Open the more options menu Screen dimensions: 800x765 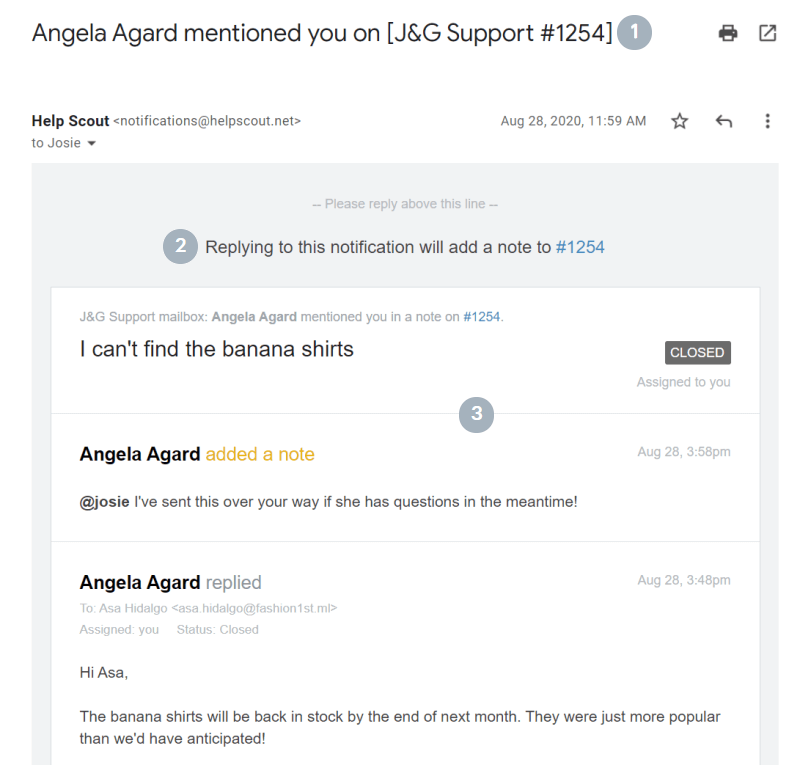(x=767, y=121)
